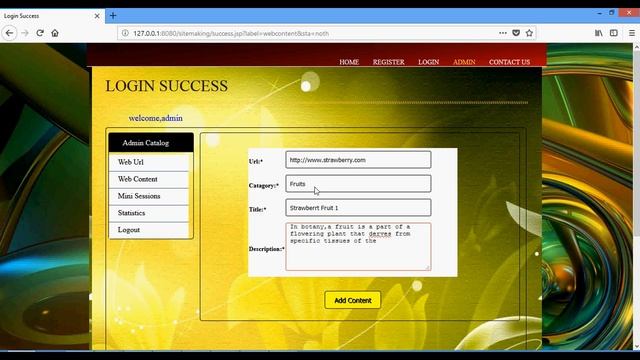640x360 pixels.
Task: Click the Url input field
Action: pyautogui.click(x=358, y=160)
